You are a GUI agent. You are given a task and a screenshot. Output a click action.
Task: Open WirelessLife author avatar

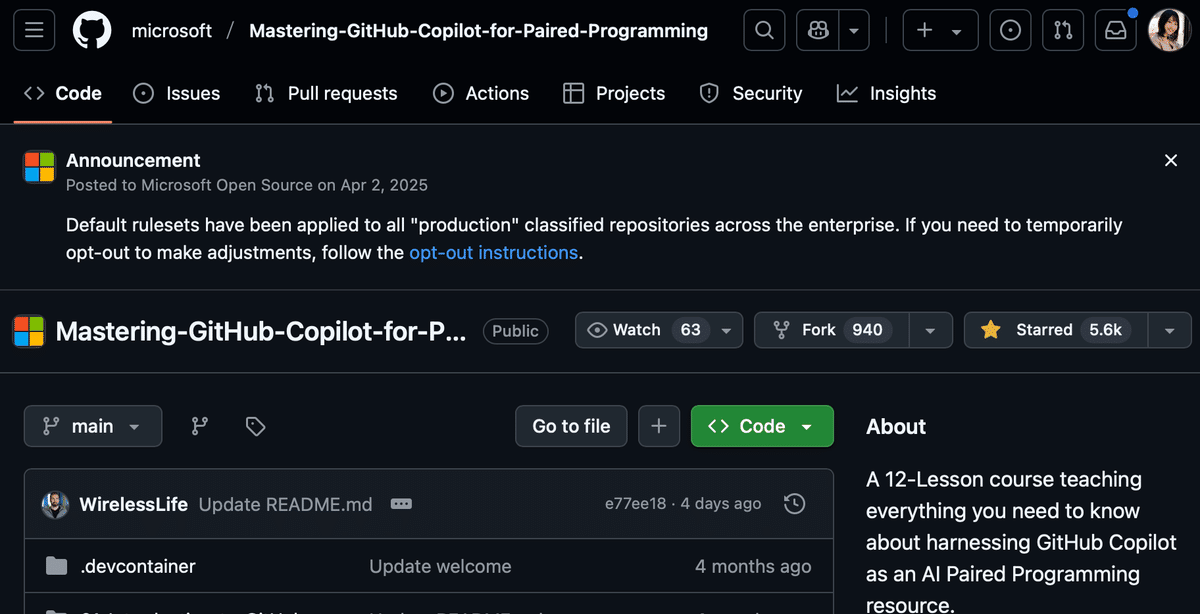click(55, 504)
